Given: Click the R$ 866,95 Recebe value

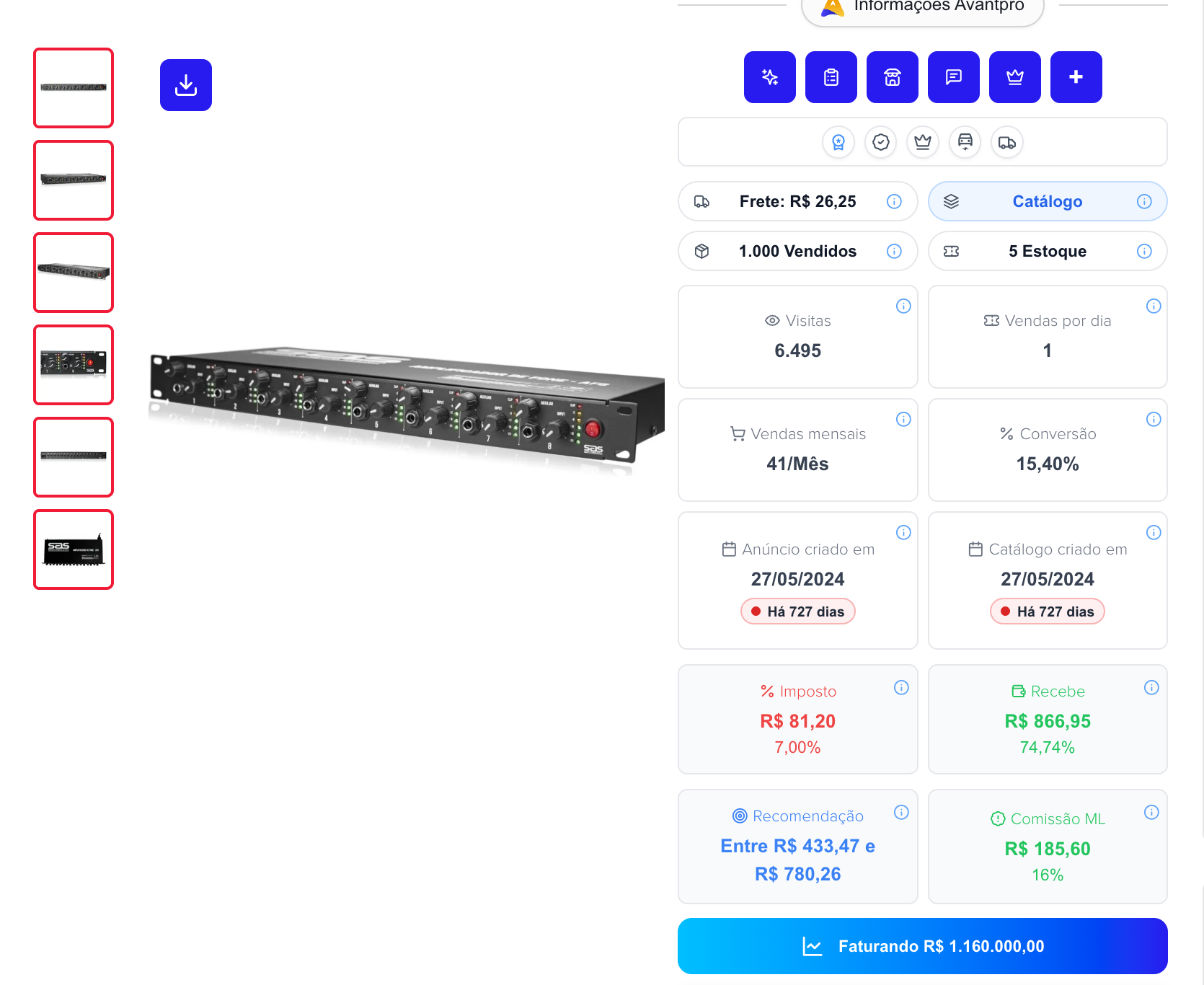Looking at the screenshot, I should click(x=1048, y=721).
